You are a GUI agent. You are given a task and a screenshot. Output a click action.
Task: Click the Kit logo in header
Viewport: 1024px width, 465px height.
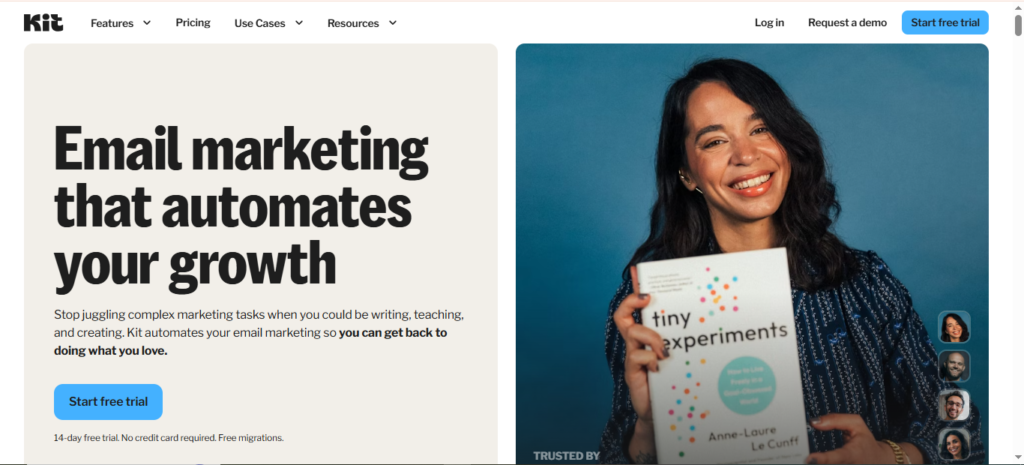pyautogui.click(x=43, y=23)
